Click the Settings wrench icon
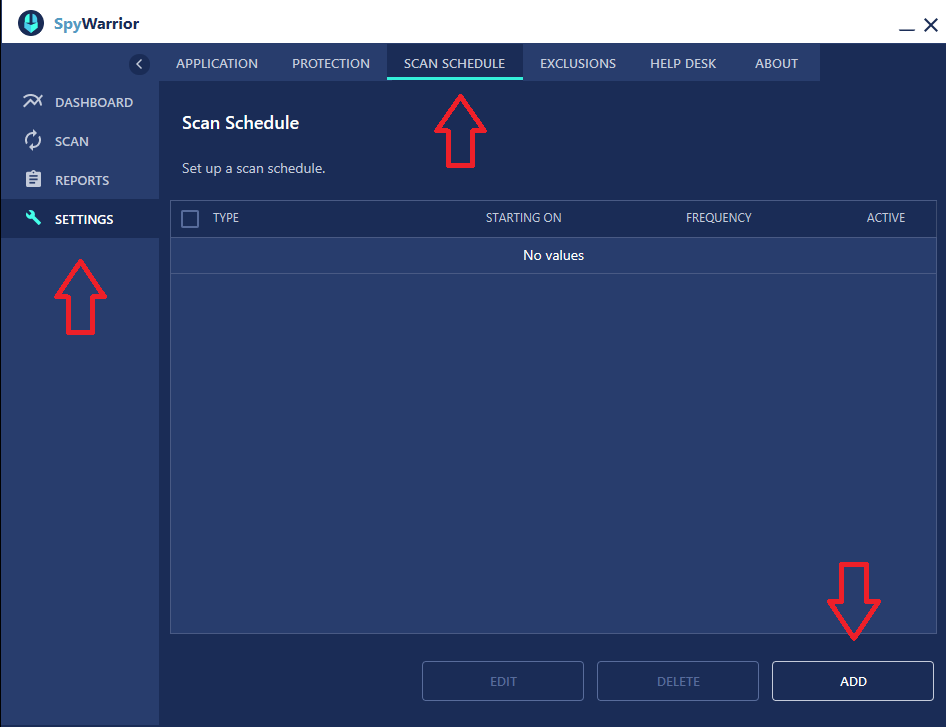Image resolution: width=946 pixels, height=727 pixels. click(x=33, y=218)
